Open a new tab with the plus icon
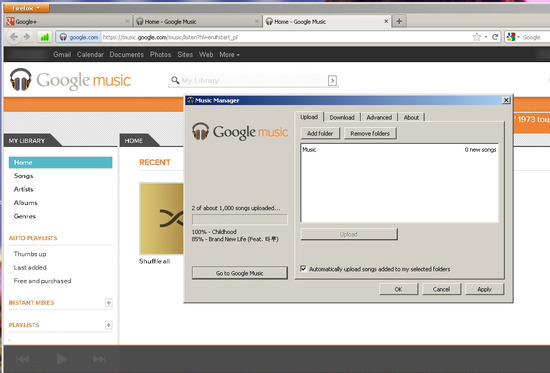The image size is (550, 373). click(399, 21)
